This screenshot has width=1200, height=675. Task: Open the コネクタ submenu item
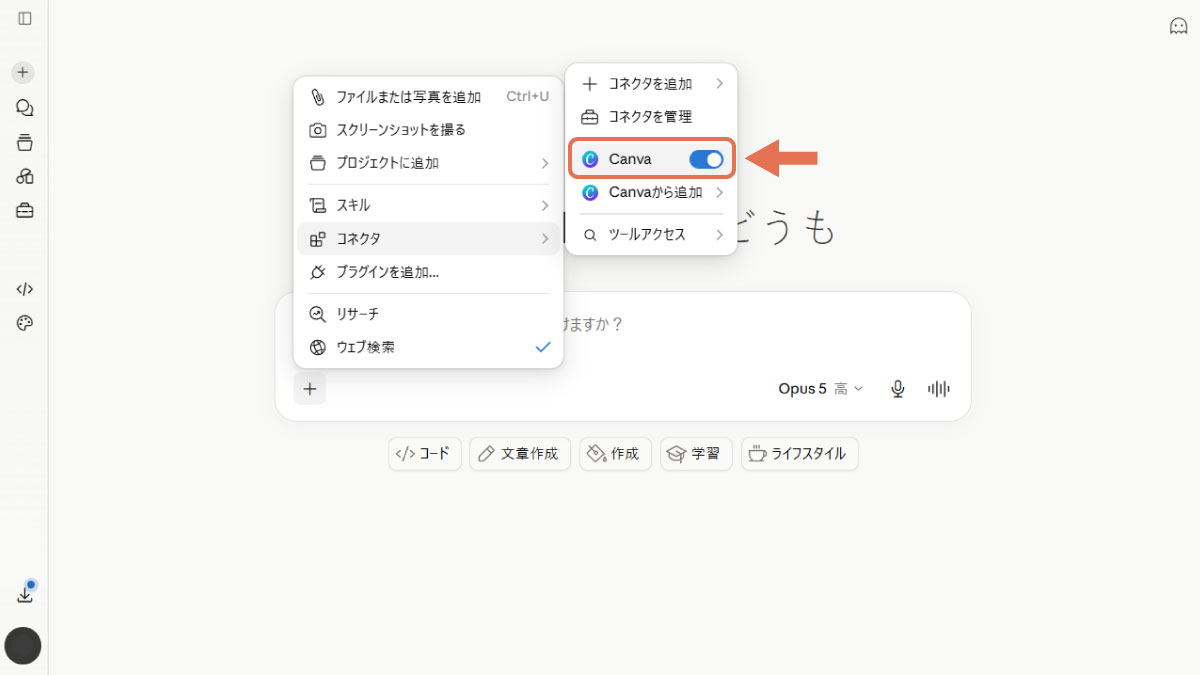(x=428, y=239)
